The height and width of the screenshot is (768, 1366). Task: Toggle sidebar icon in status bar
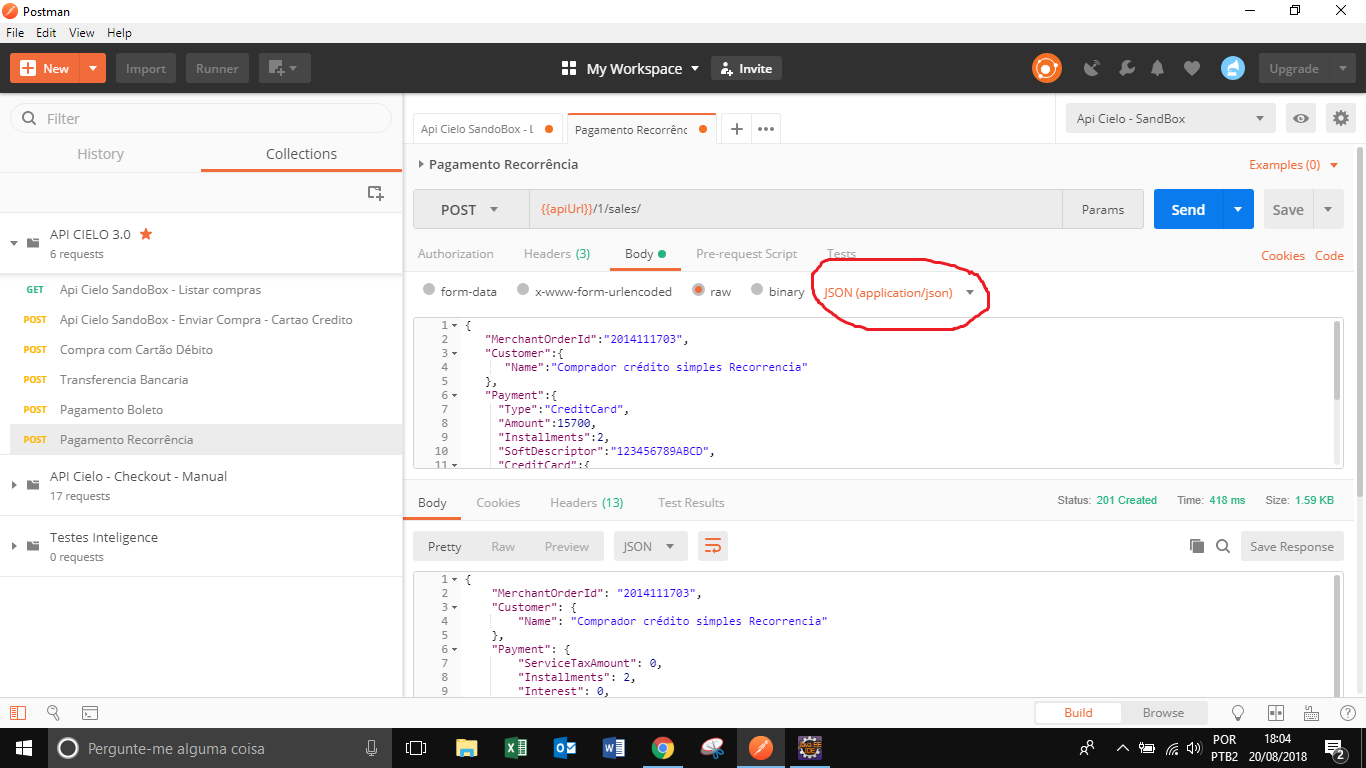pos(17,713)
